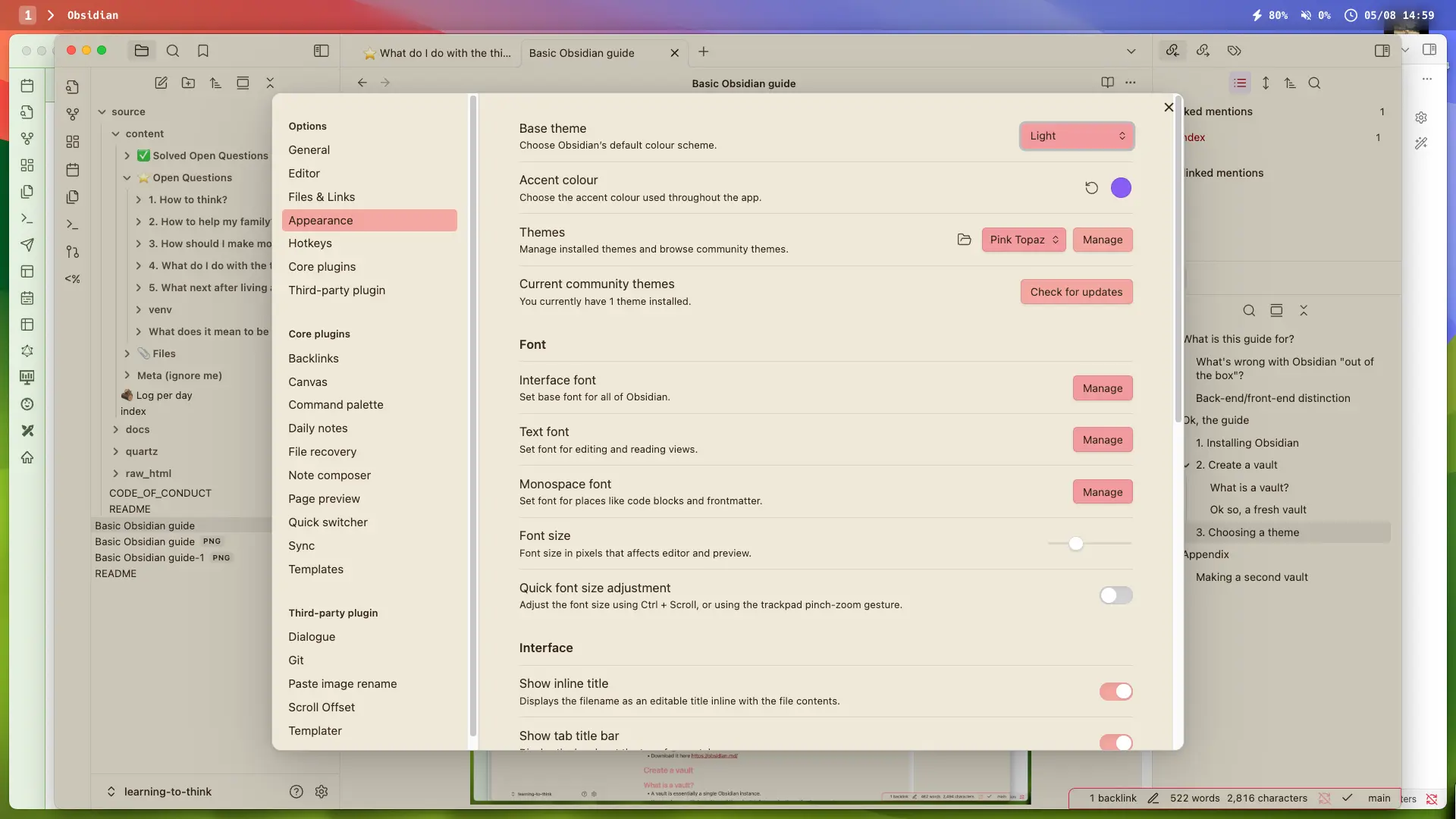Open themes folder icon beside Pink Topaz
Screen dimensions: 1456x819
pos(964,240)
